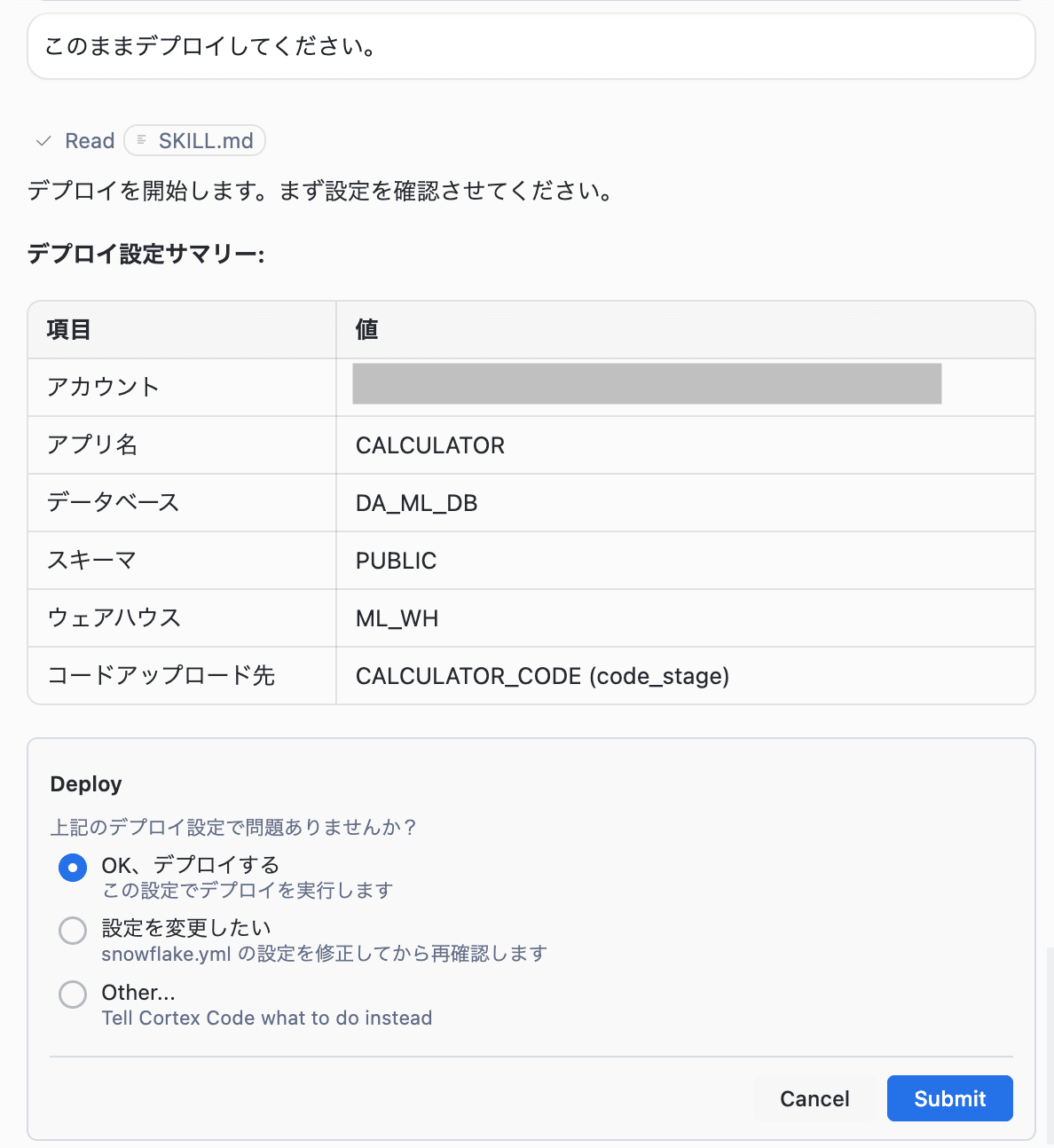Click the Submit button
Viewport: 1054px width, 1148px height.
[949, 1098]
